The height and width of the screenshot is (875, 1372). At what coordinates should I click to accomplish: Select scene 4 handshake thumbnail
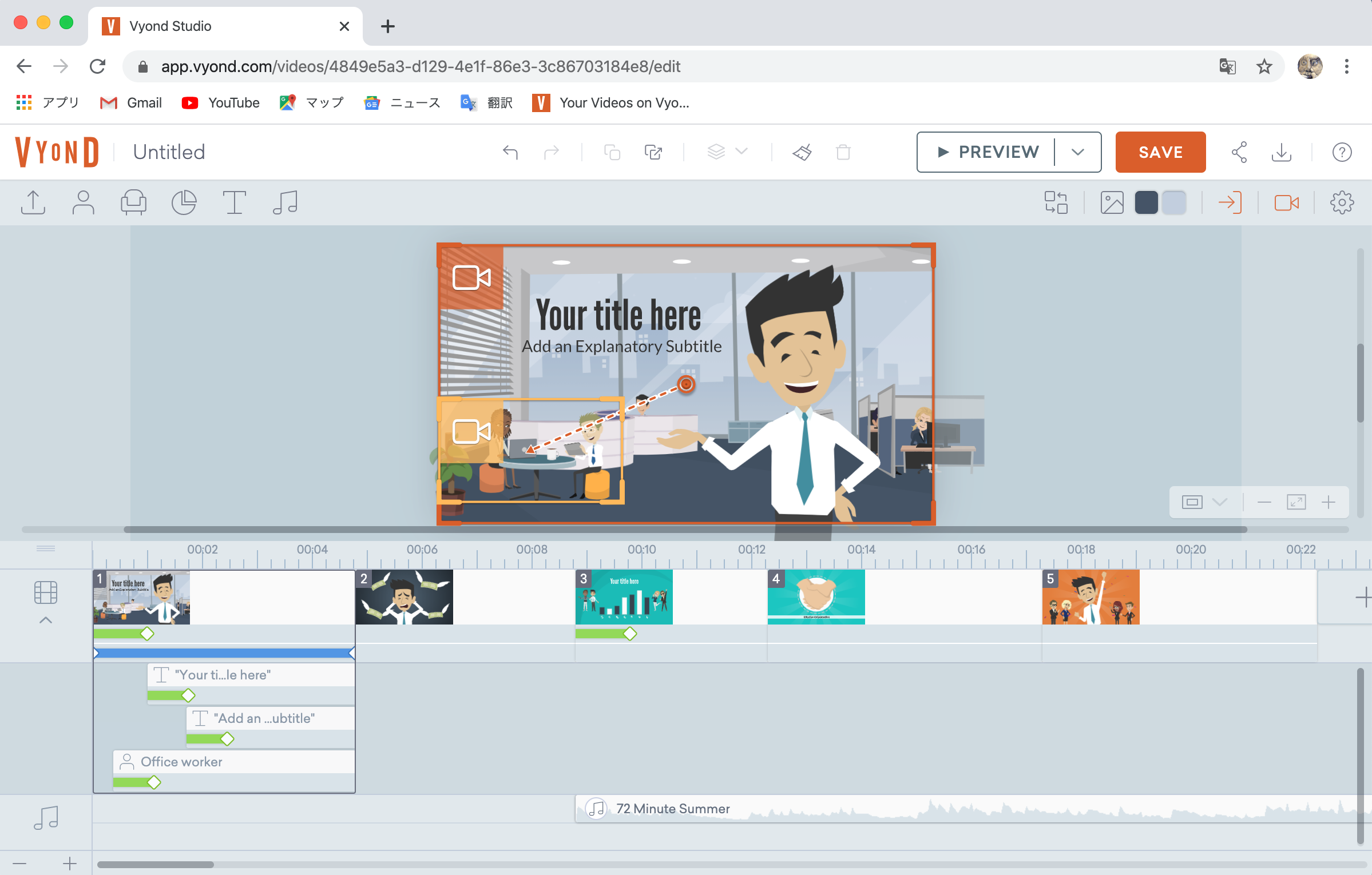pyautogui.click(x=816, y=596)
